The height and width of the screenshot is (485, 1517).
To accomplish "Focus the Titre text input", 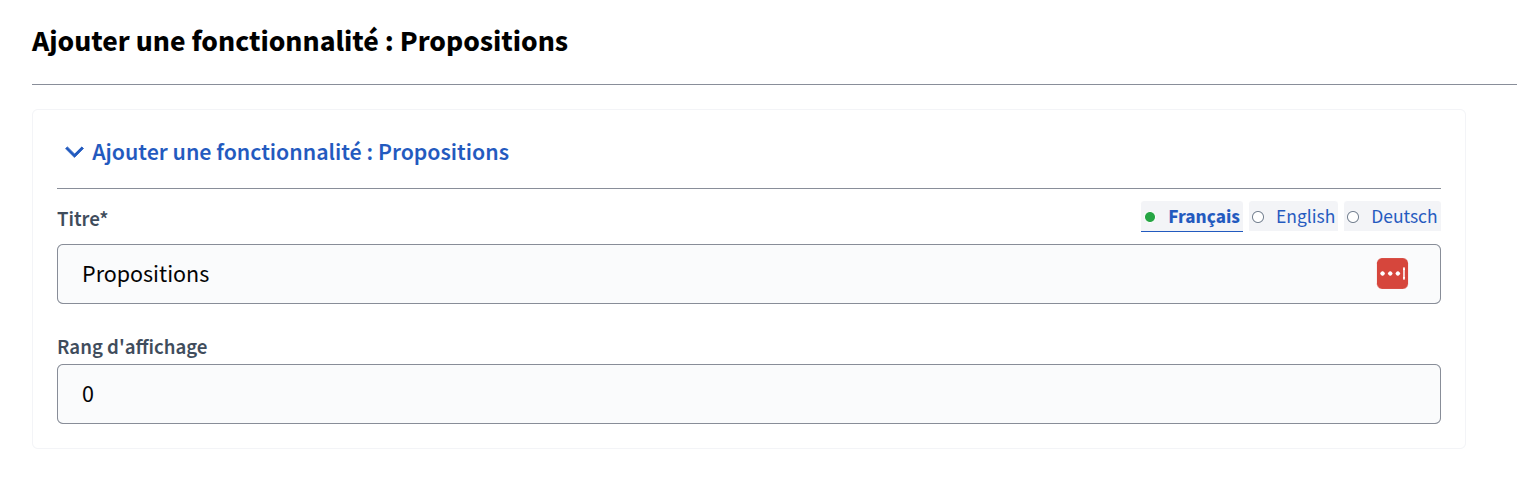I will [700, 274].
